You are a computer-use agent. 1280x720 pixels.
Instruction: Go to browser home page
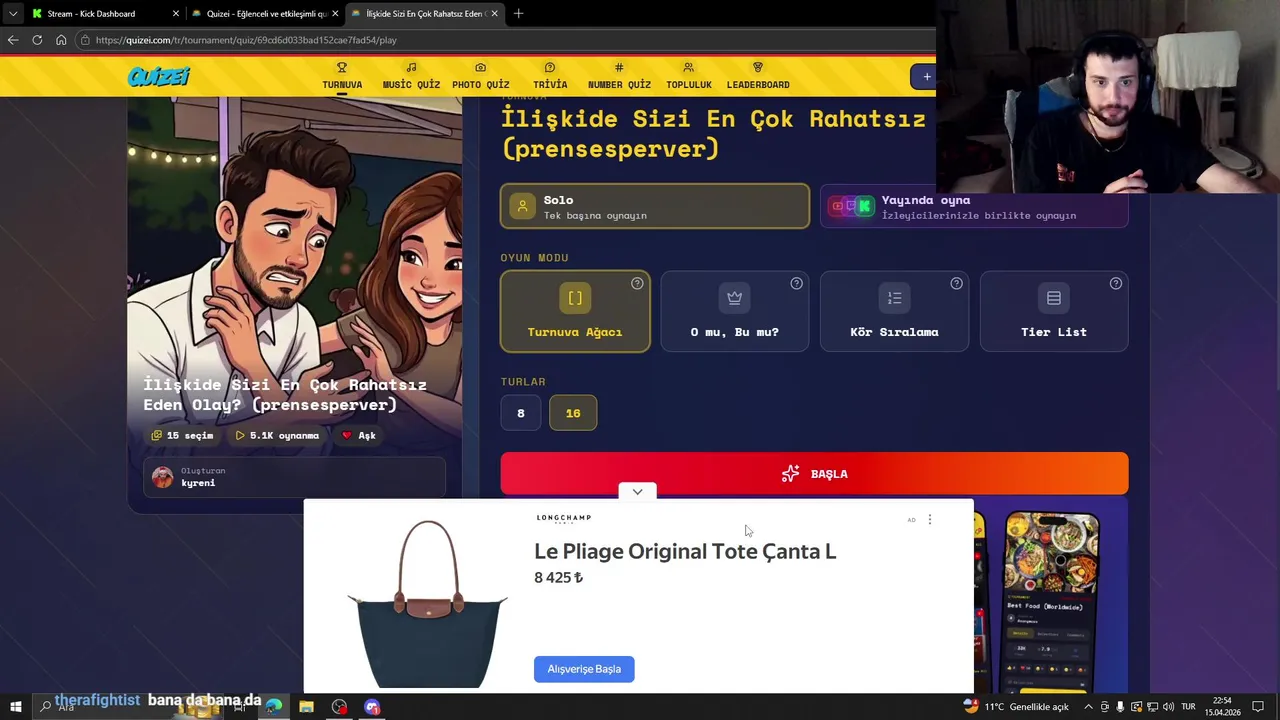click(x=61, y=40)
